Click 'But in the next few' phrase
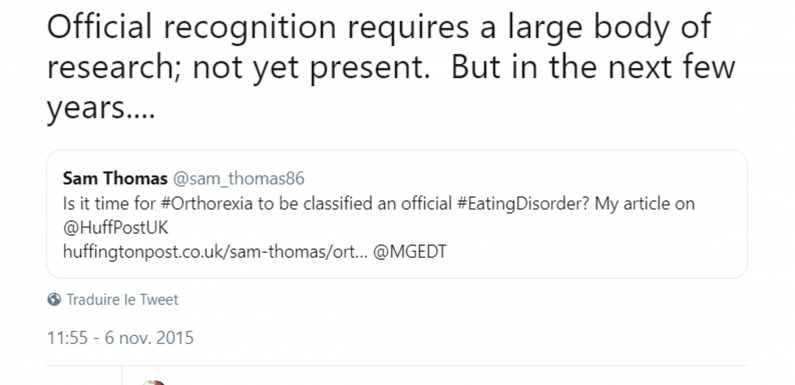This screenshot has width=795, height=385. click(593, 67)
